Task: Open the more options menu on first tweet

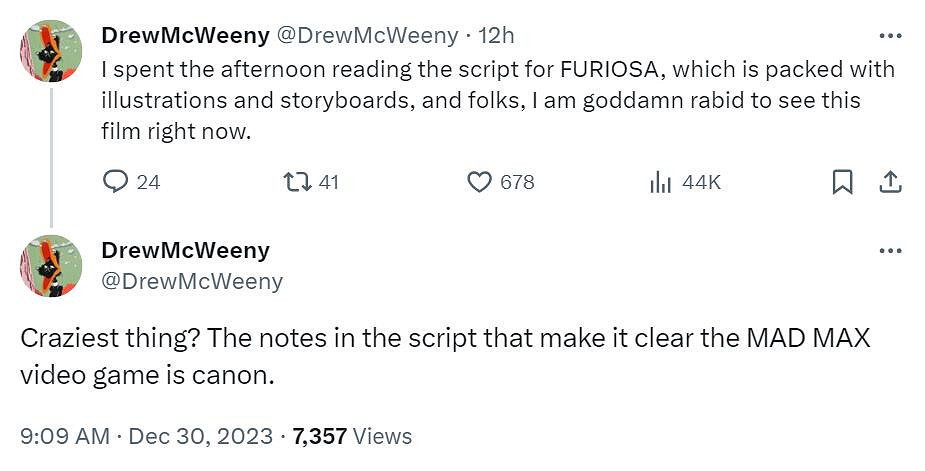Action: (x=890, y=36)
